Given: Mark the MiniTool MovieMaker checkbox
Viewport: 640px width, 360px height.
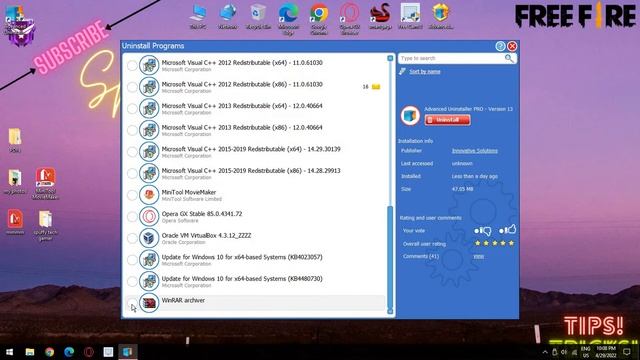Looking at the screenshot, I should pyautogui.click(x=132, y=195).
